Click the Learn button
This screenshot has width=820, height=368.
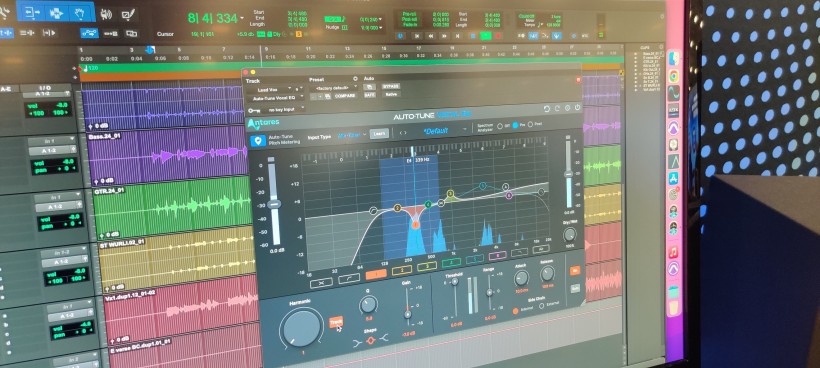coord(379,134)
